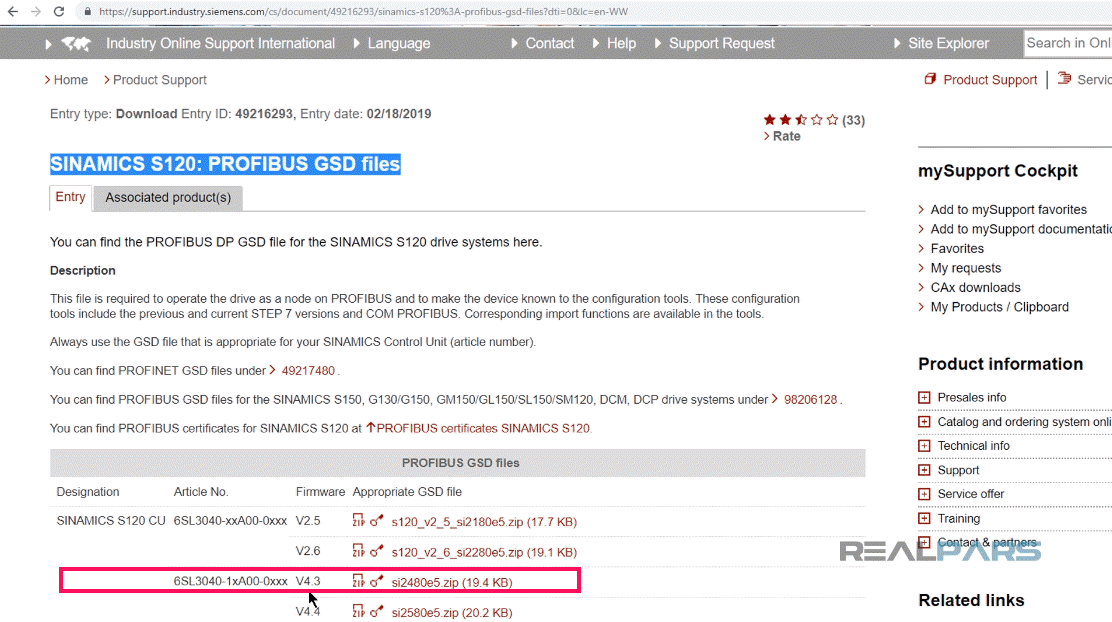
Task: Click the world map logo in header
Action: click(76, 44)
